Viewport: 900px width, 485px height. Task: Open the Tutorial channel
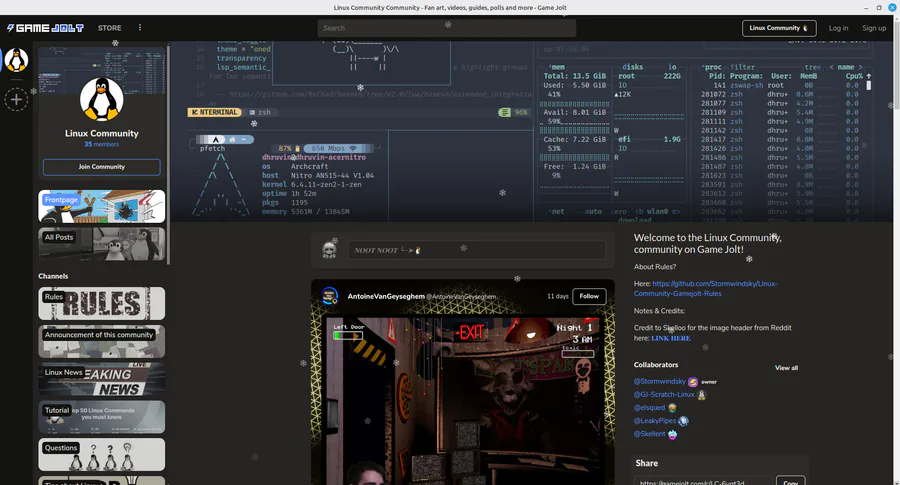point(102,417)
